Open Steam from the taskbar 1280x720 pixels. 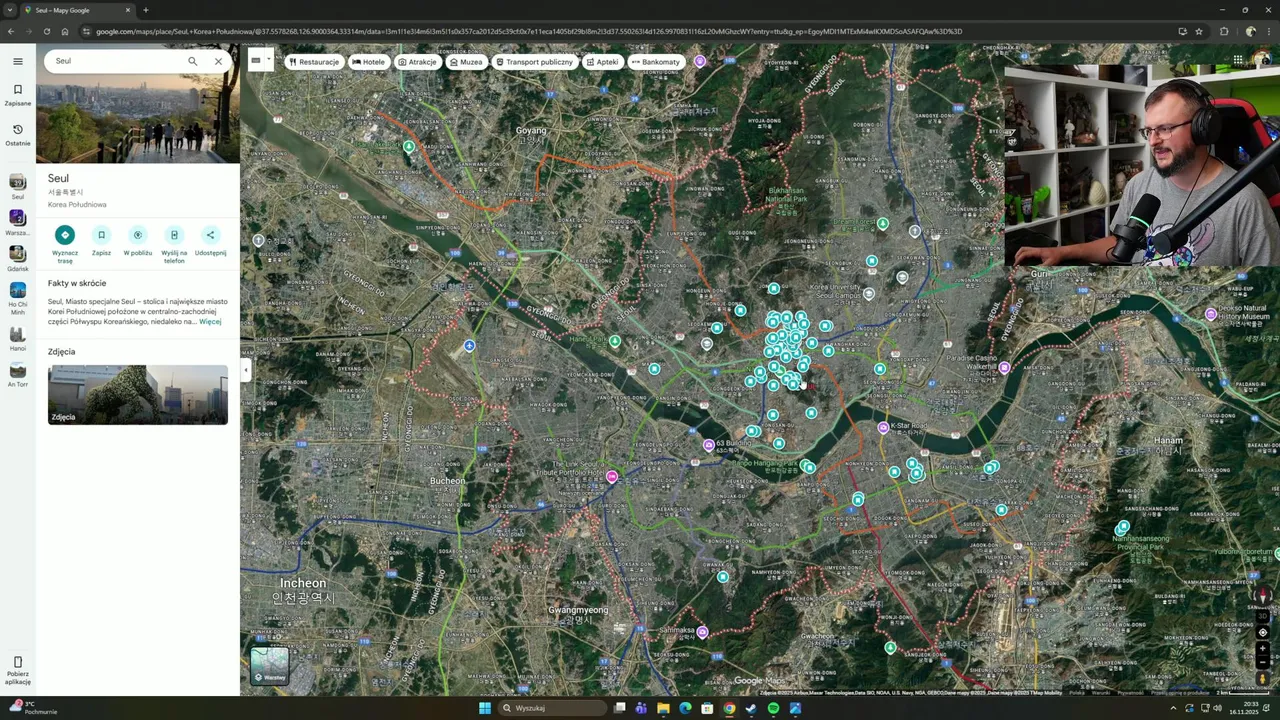751,708
